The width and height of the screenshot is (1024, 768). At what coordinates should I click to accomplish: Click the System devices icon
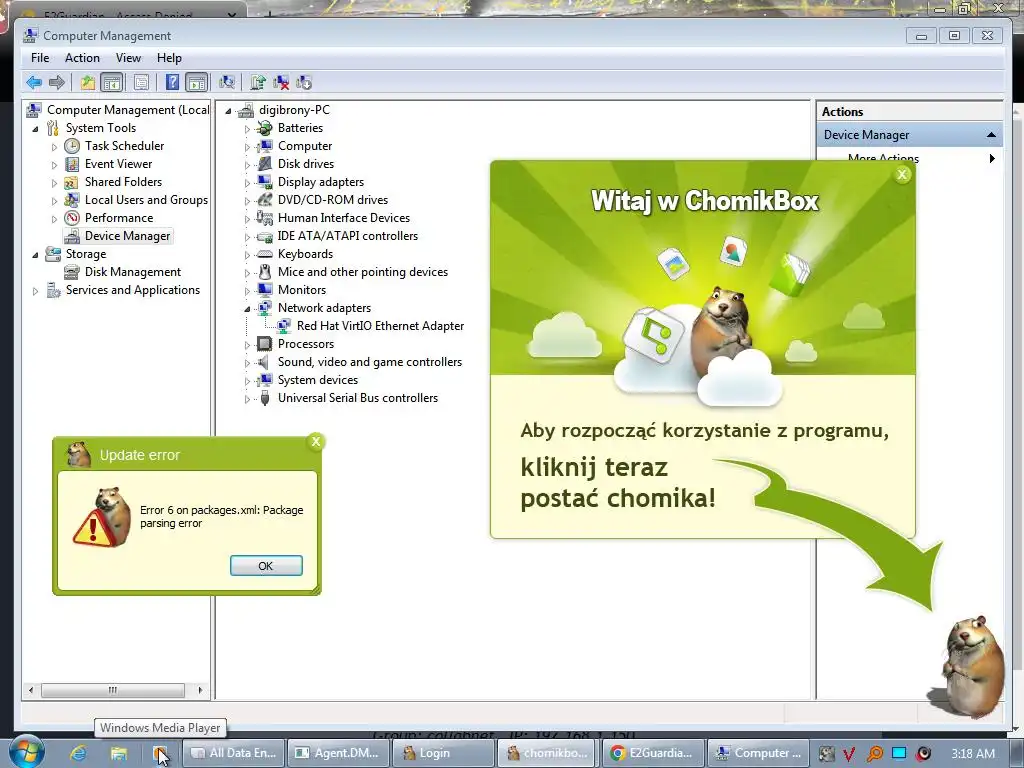pos(264,379)
